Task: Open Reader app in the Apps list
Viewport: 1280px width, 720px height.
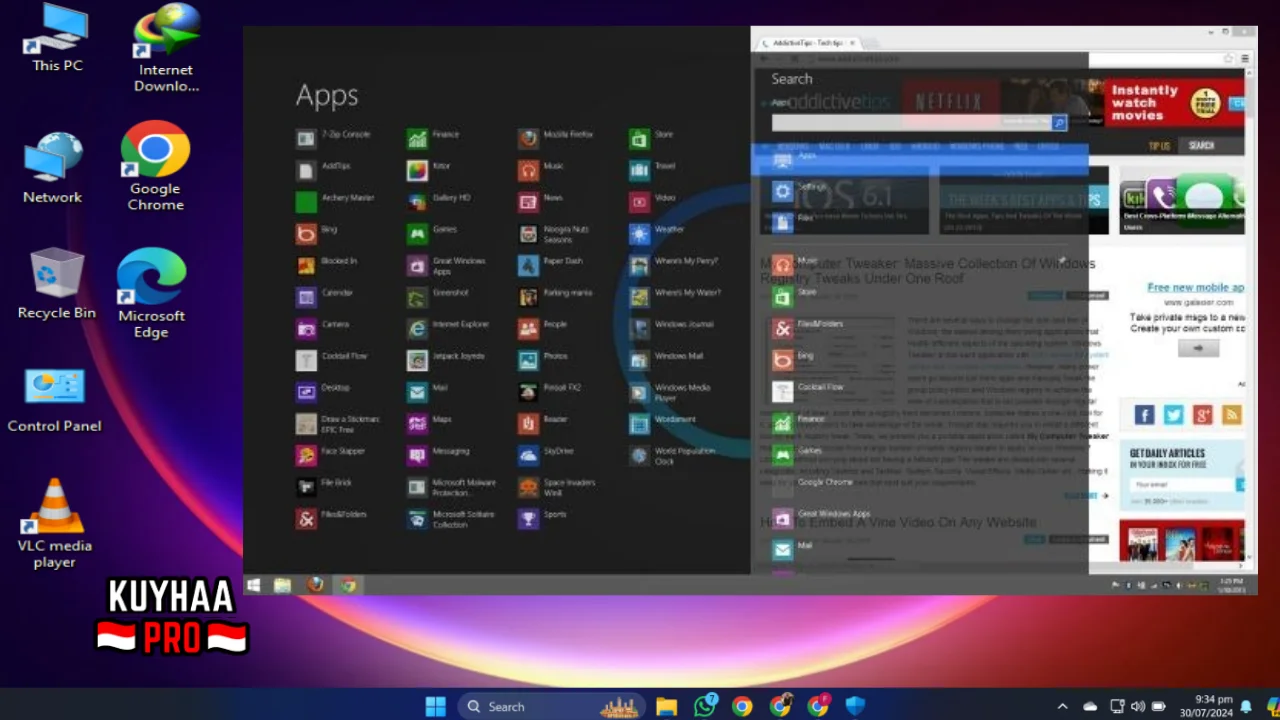Action: pos(543,422)
